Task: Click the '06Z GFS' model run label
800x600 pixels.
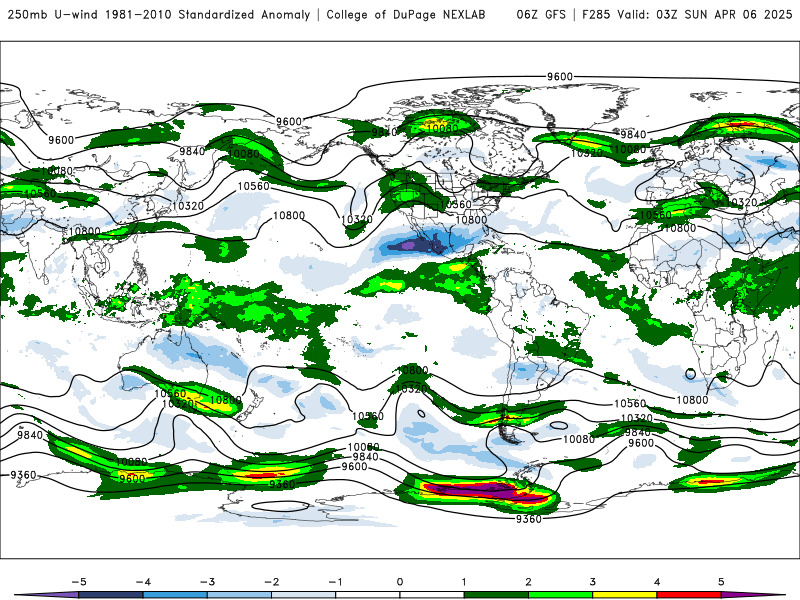Action: point(541,15)
